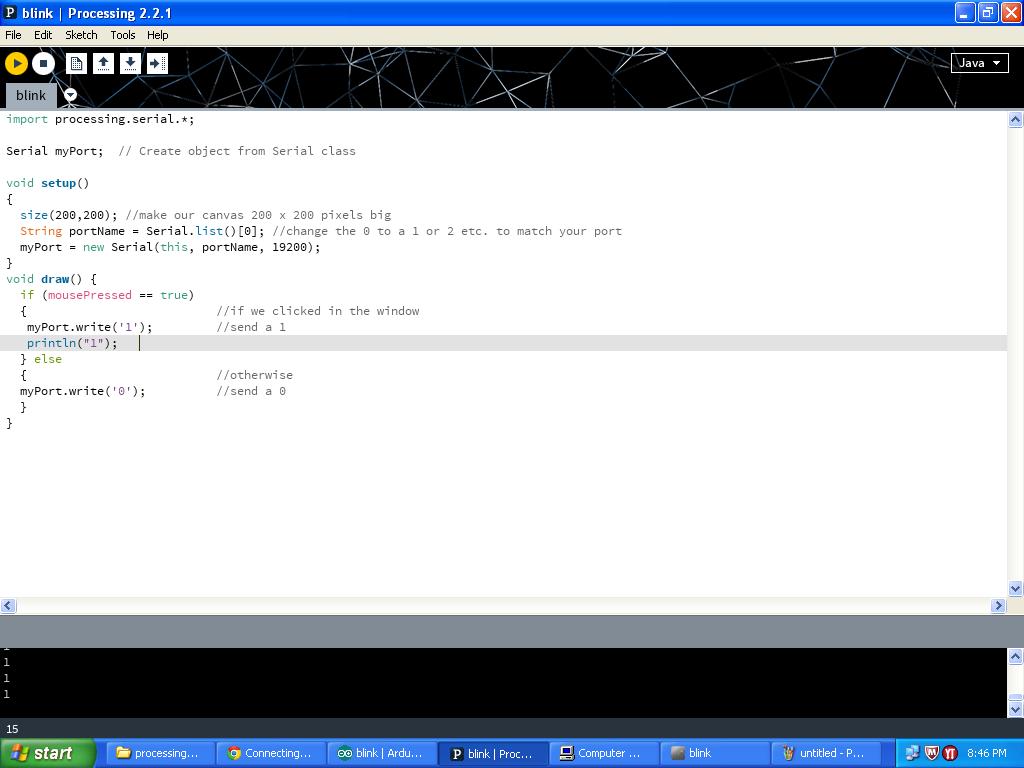Open the Sketch menu
Image resolution: width=1024 pixels, height=768 pixels.
click(x=81, y=35)
